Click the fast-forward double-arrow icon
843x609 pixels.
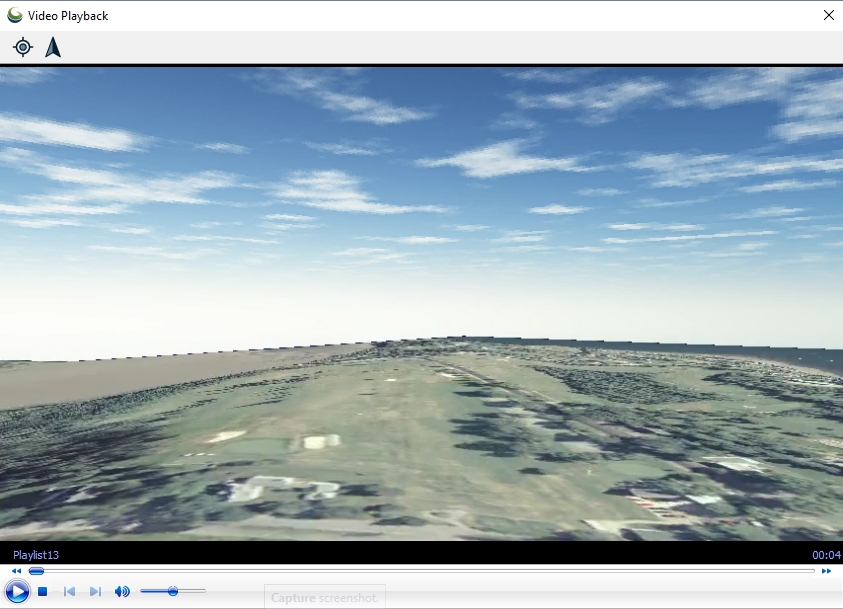tap(826, 571)
